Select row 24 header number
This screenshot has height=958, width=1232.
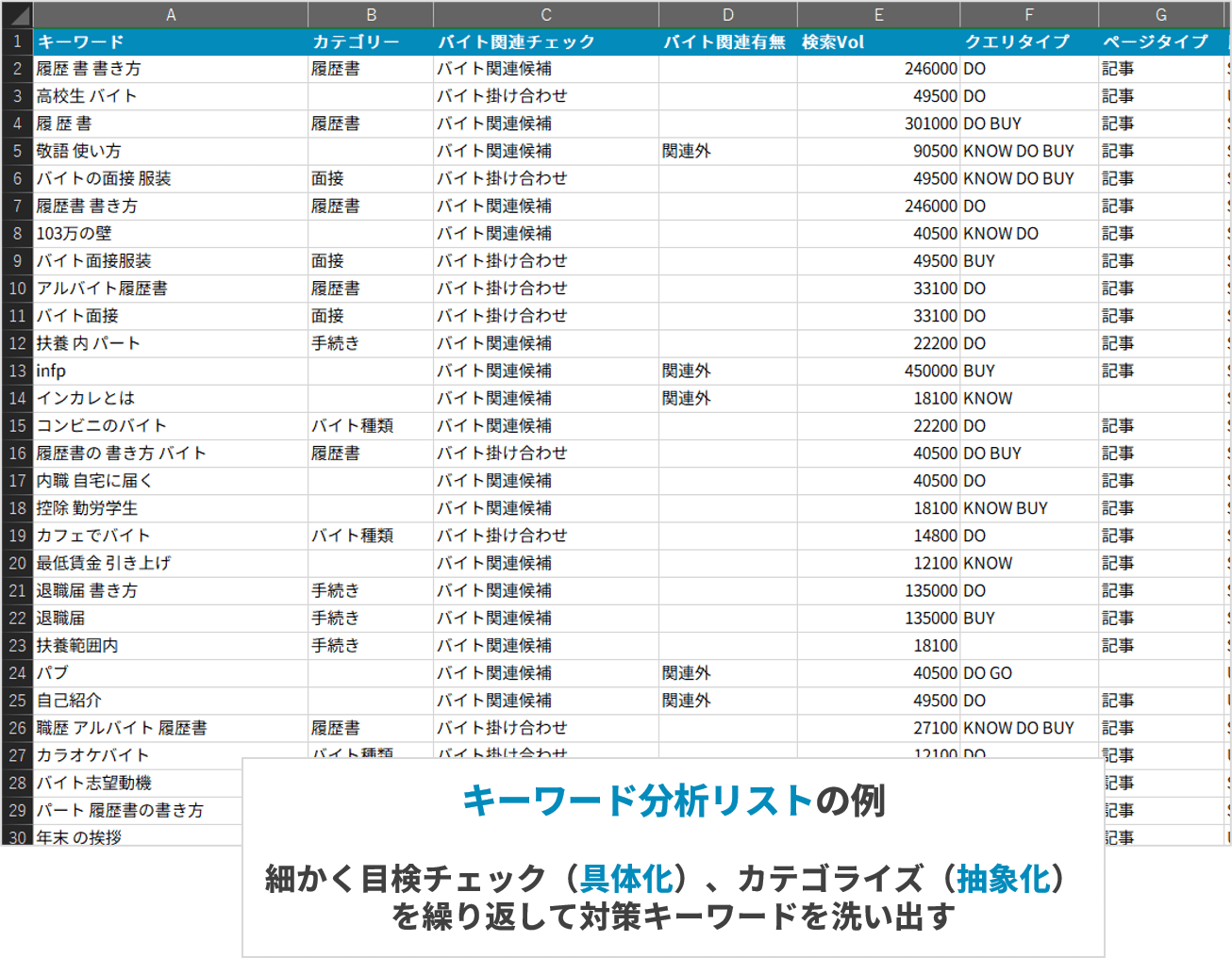tap(17, 673)
